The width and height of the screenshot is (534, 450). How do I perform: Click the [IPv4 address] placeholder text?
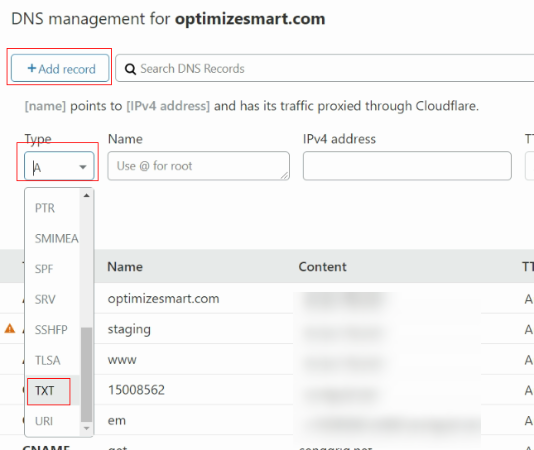pyautogui.click(x=168, y=106)
